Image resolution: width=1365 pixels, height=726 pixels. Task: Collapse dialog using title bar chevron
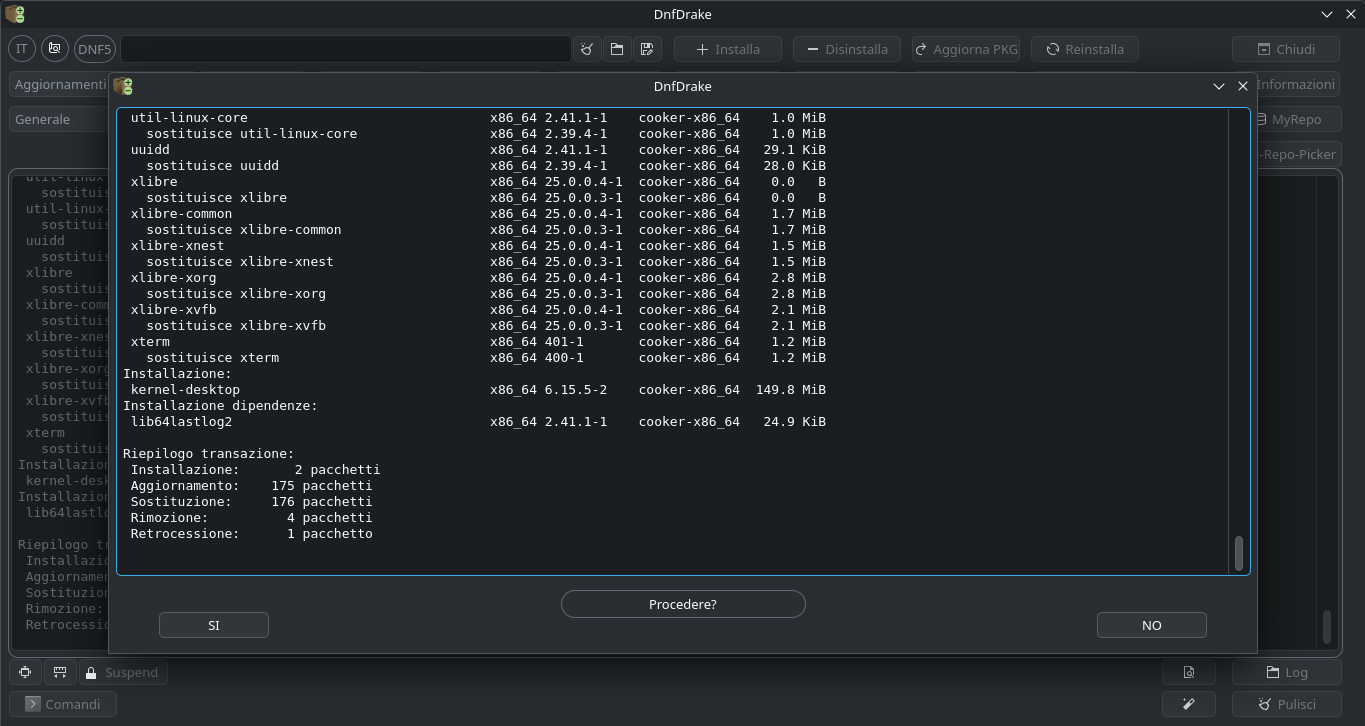(x=1218, y=86)
